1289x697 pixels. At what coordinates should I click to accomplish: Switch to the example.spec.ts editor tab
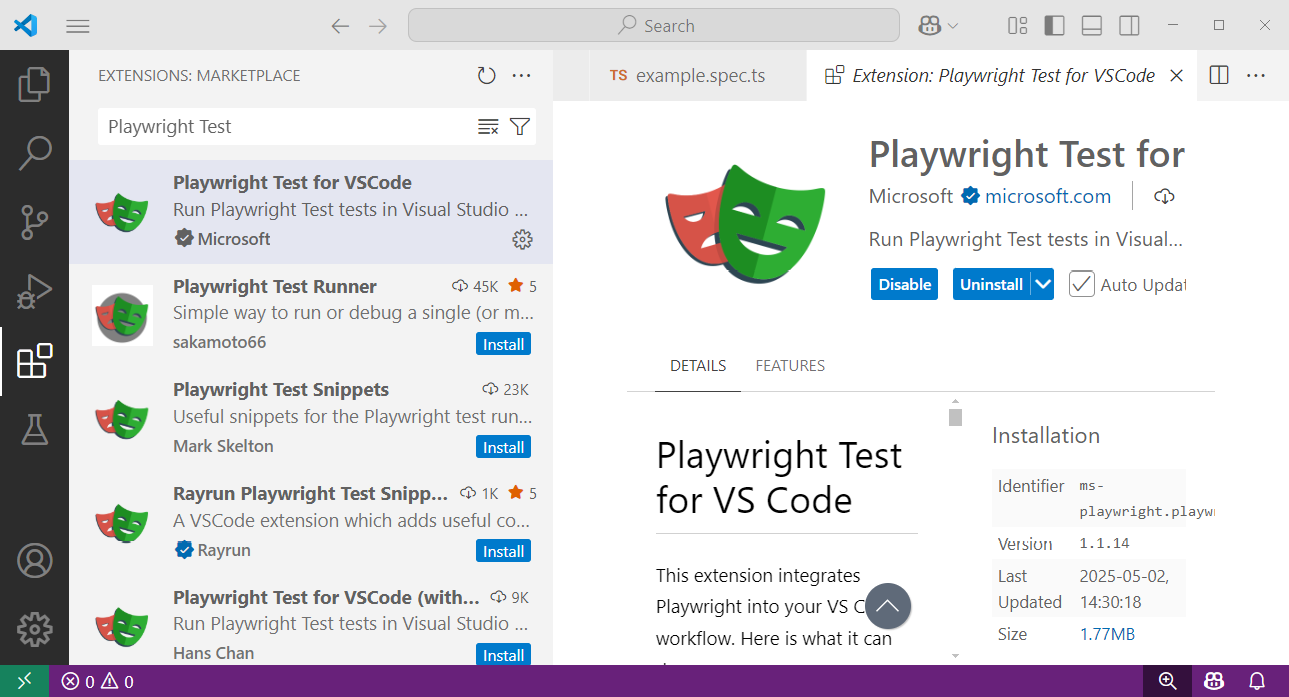pyautogui.click(x=686, y=75)
